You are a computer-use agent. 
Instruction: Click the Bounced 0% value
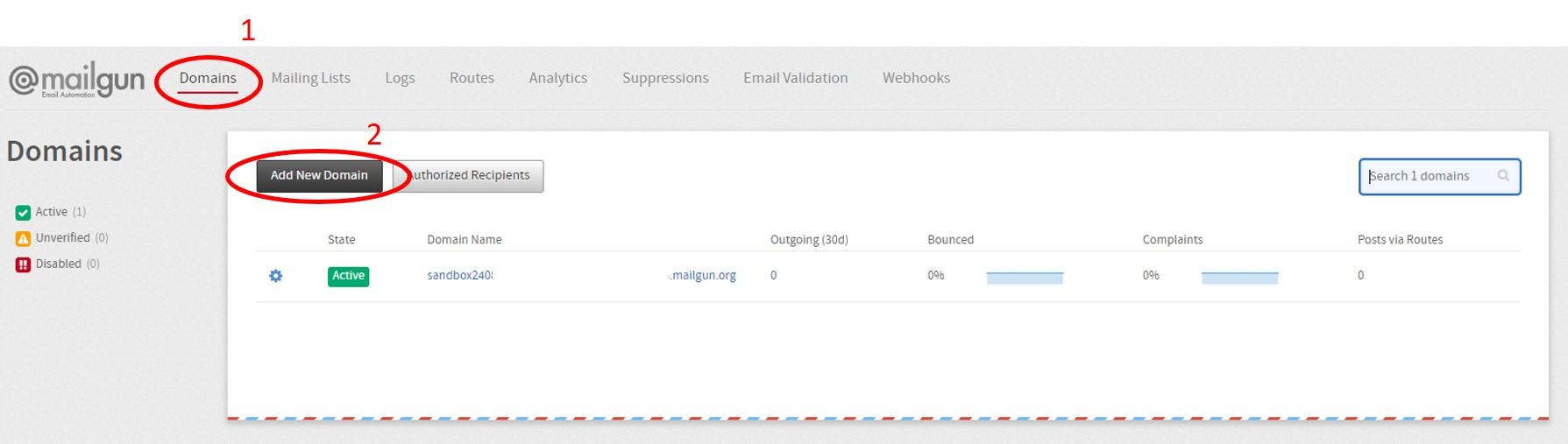pyautogui.click(x=935, y=275)
